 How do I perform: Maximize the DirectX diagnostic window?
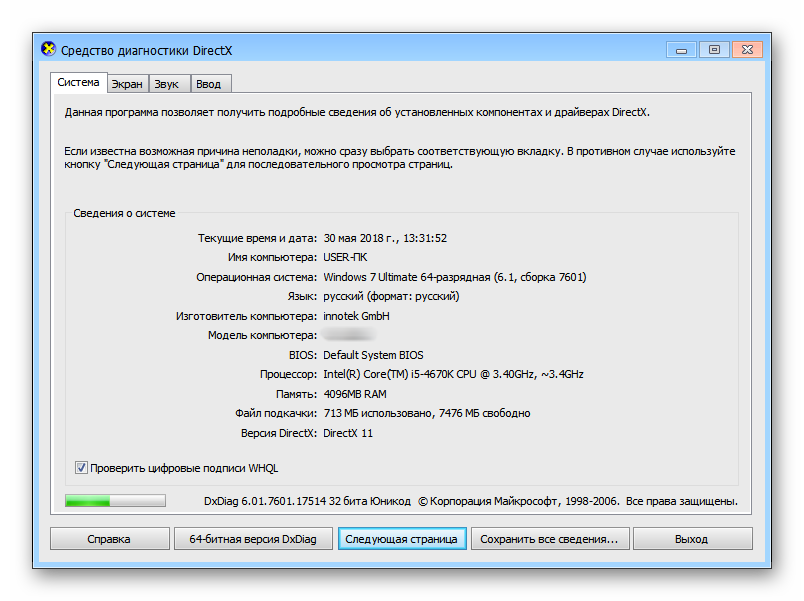click(x=714, y=50)
